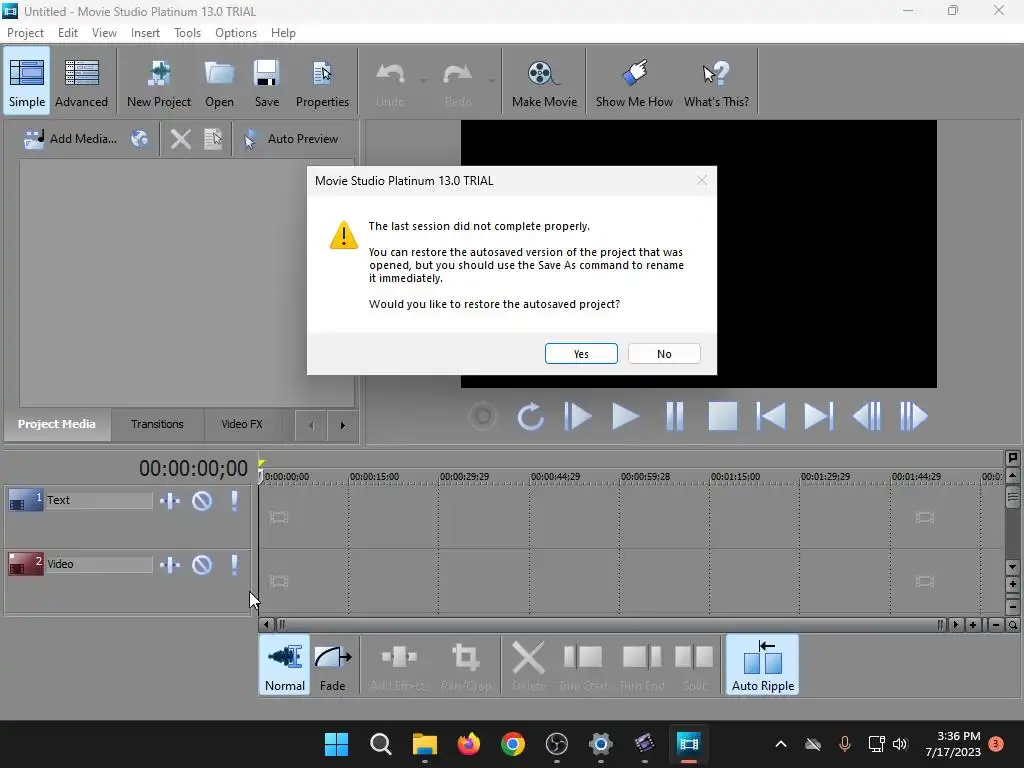Open the Undo history dropdown arrow
The width and height of the screenshot is (1024, 768).
(423, 81)
